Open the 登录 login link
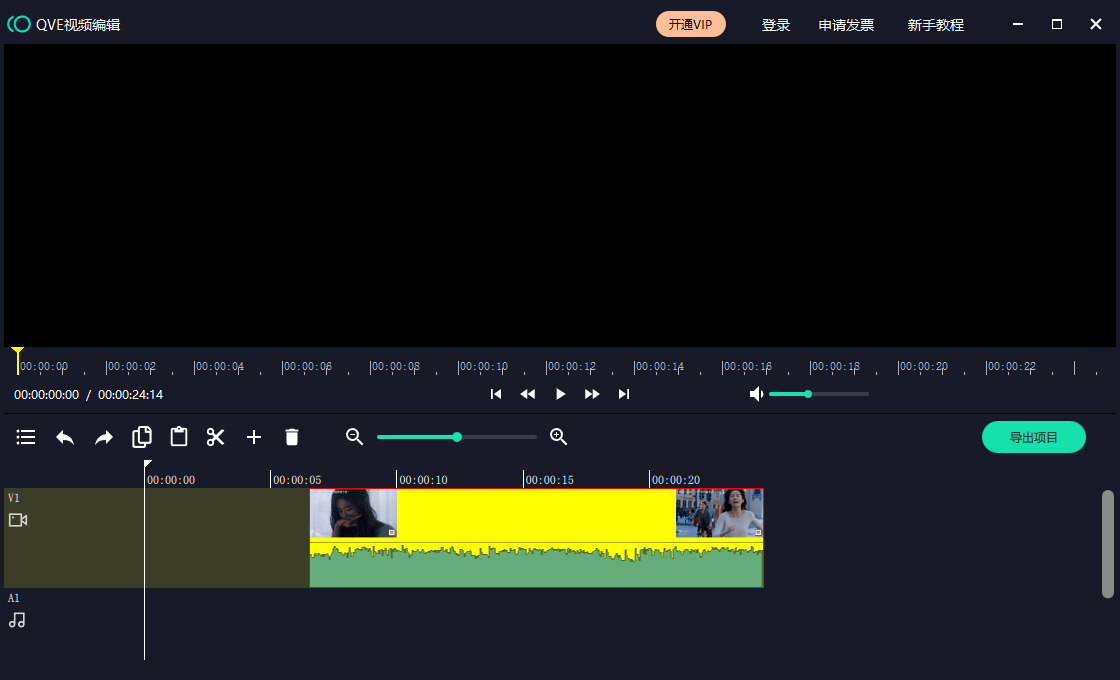The width and height of the screenshot is (1120, 680). 776,25
